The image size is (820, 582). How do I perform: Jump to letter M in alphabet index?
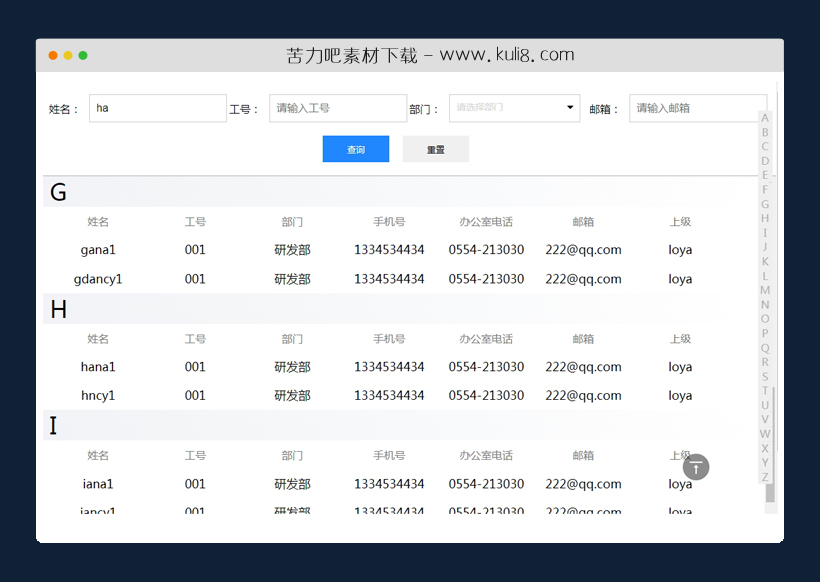(x=764, y=291)
